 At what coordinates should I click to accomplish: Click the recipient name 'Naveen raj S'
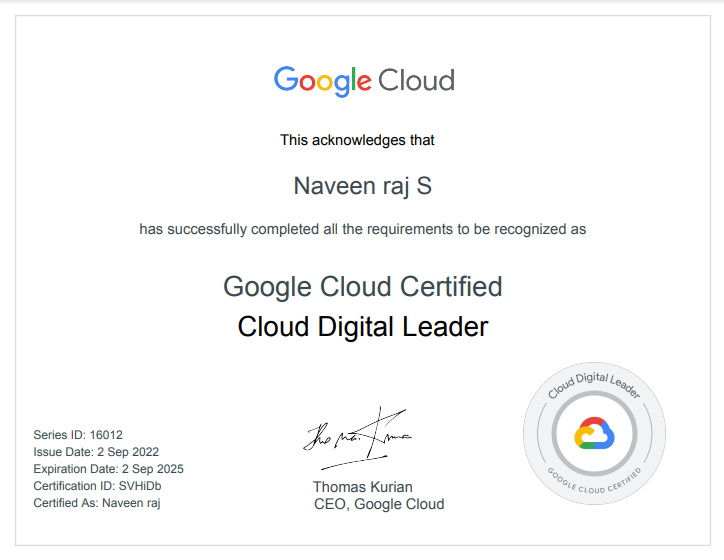(x=362, y=186)
